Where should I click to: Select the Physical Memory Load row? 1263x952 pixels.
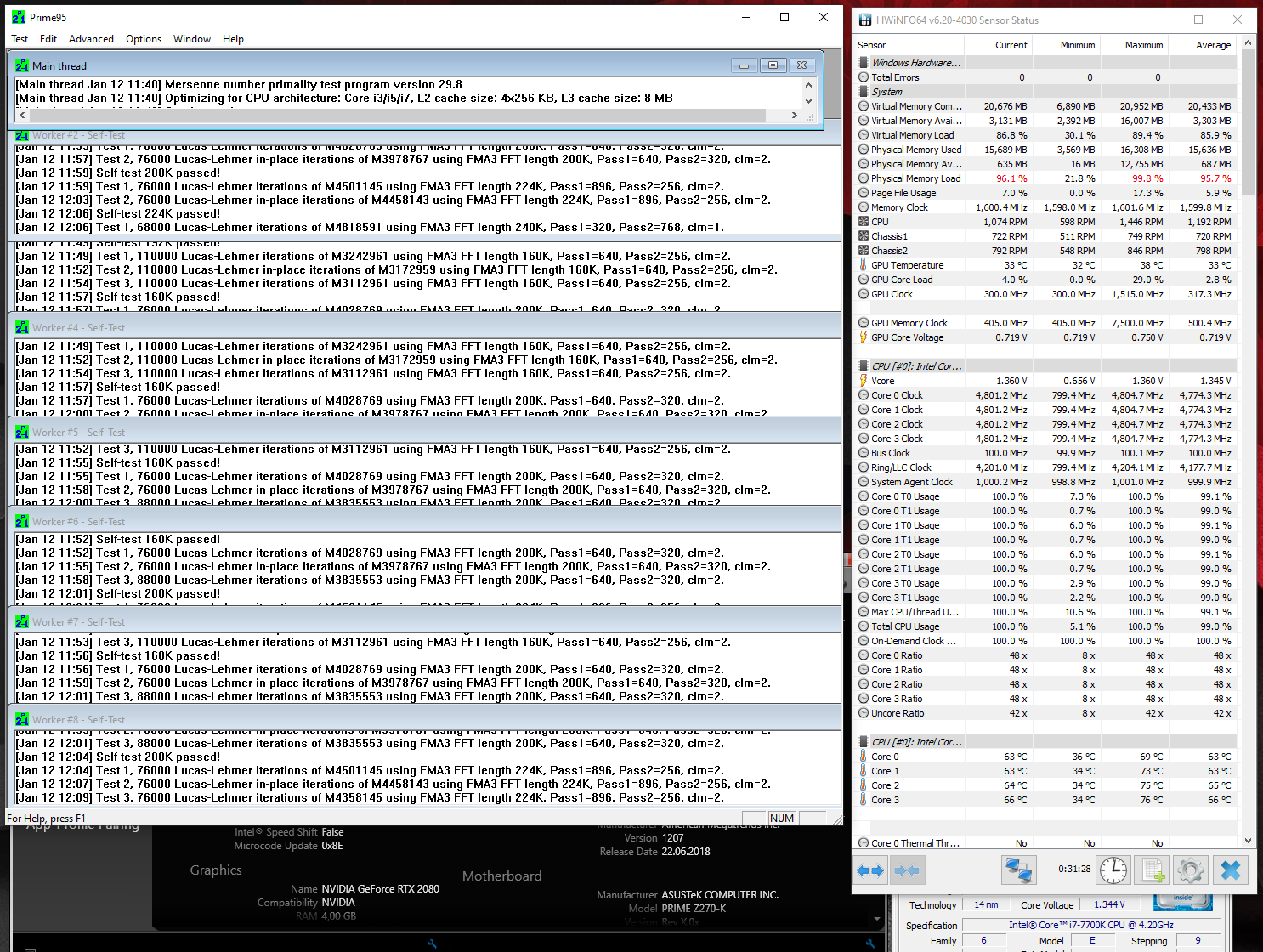[x=1045, y=178]
